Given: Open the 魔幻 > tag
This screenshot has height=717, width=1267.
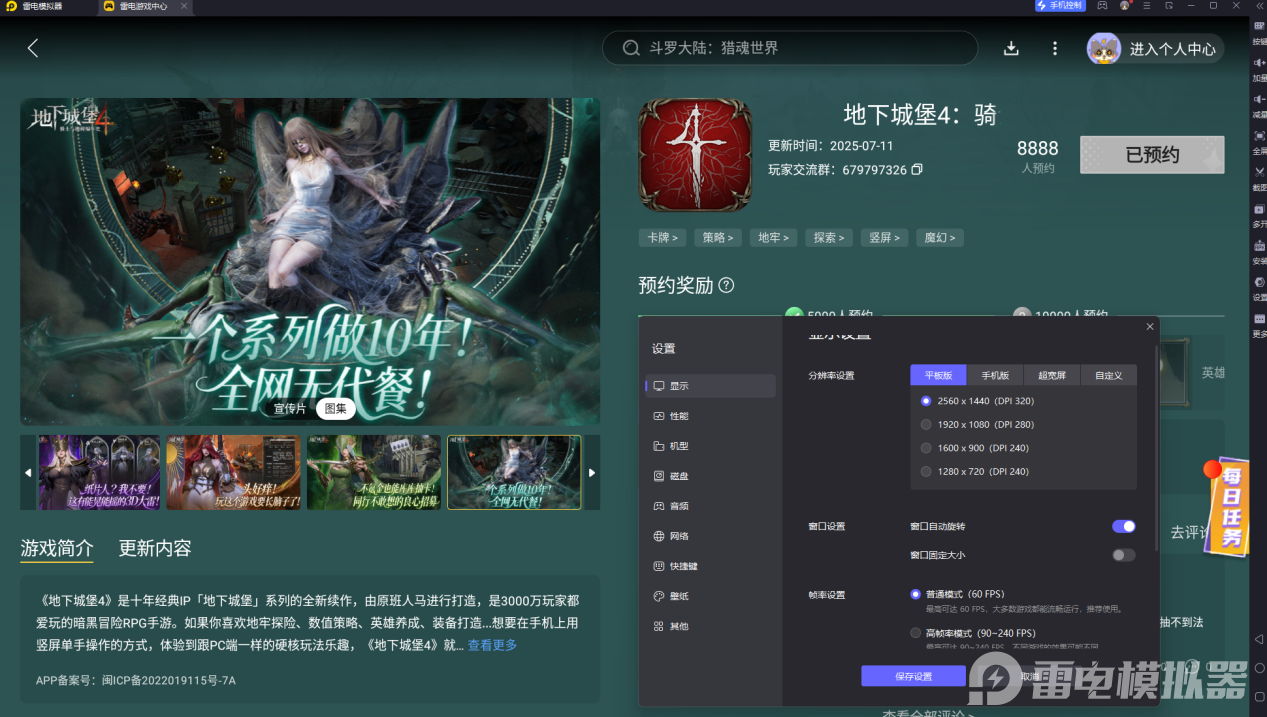Looking at the screenshot, I should pyautogui.click(x=940, y=238).
